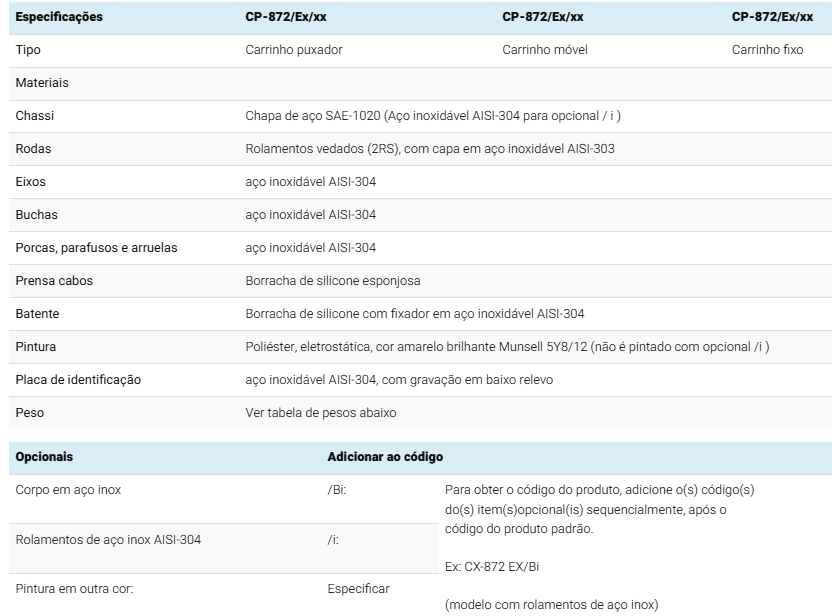Select the 'Rolamentos vedados (2RS)' description text
Image resolution: width=832 pixels, height=616 pixels.
[x=430, y=149]
